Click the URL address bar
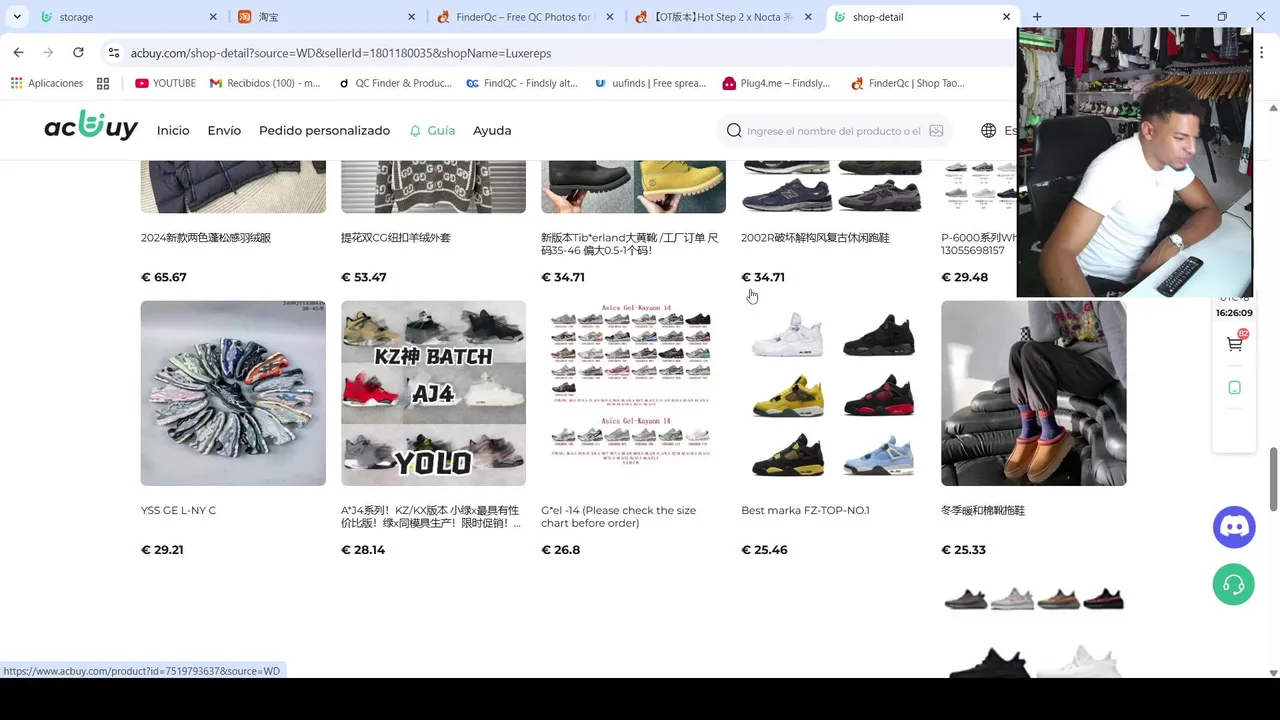This screenshot has height=720, width=1280. click(560, 53)
